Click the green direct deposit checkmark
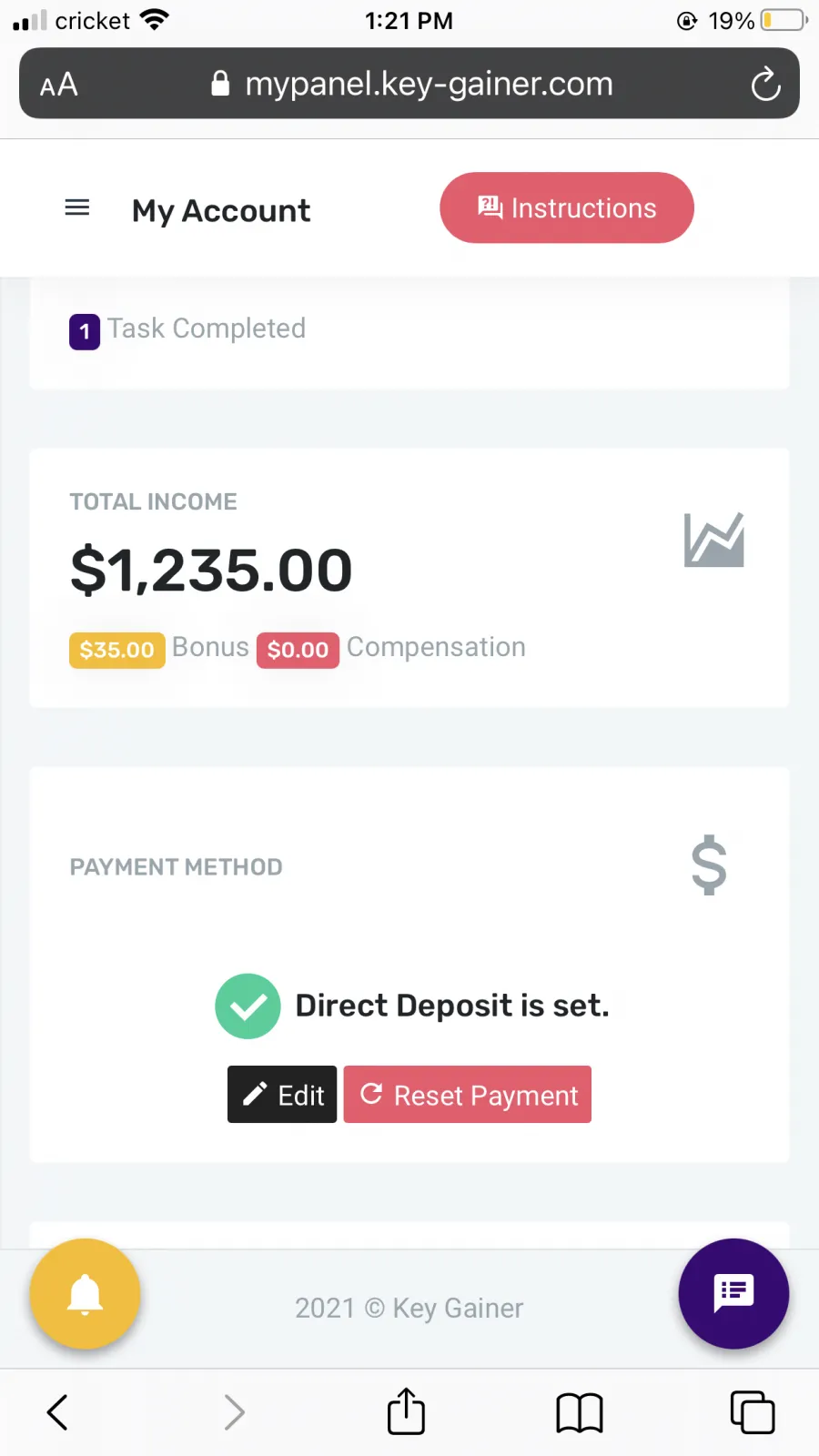This screenshot has height=1456, width=819. coord(248,1006)
